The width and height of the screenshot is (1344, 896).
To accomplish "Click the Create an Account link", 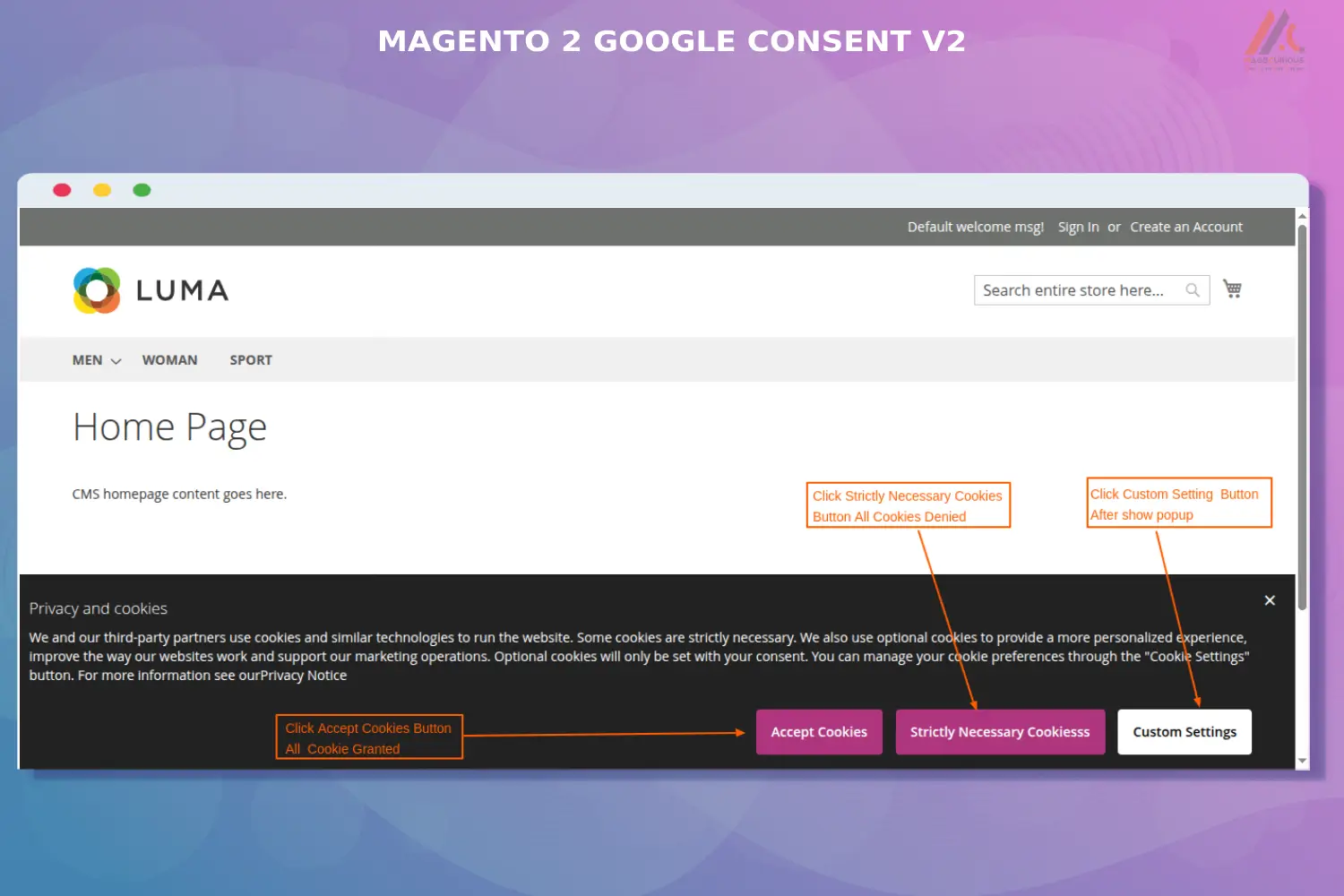I will [x=1186, y=227].
